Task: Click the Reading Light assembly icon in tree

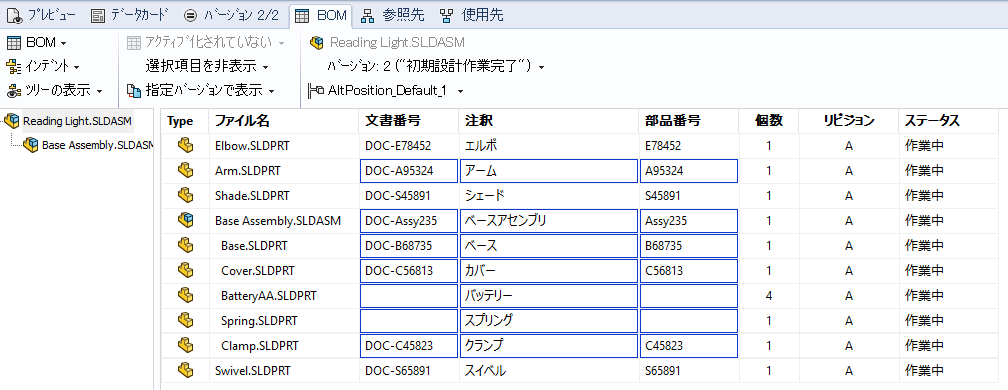Action: click(12, 120)
